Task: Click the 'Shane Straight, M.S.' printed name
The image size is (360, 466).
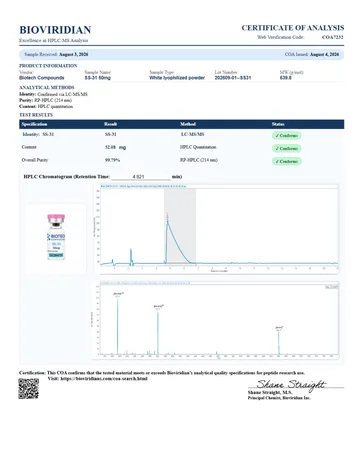Action: (270, 392)
